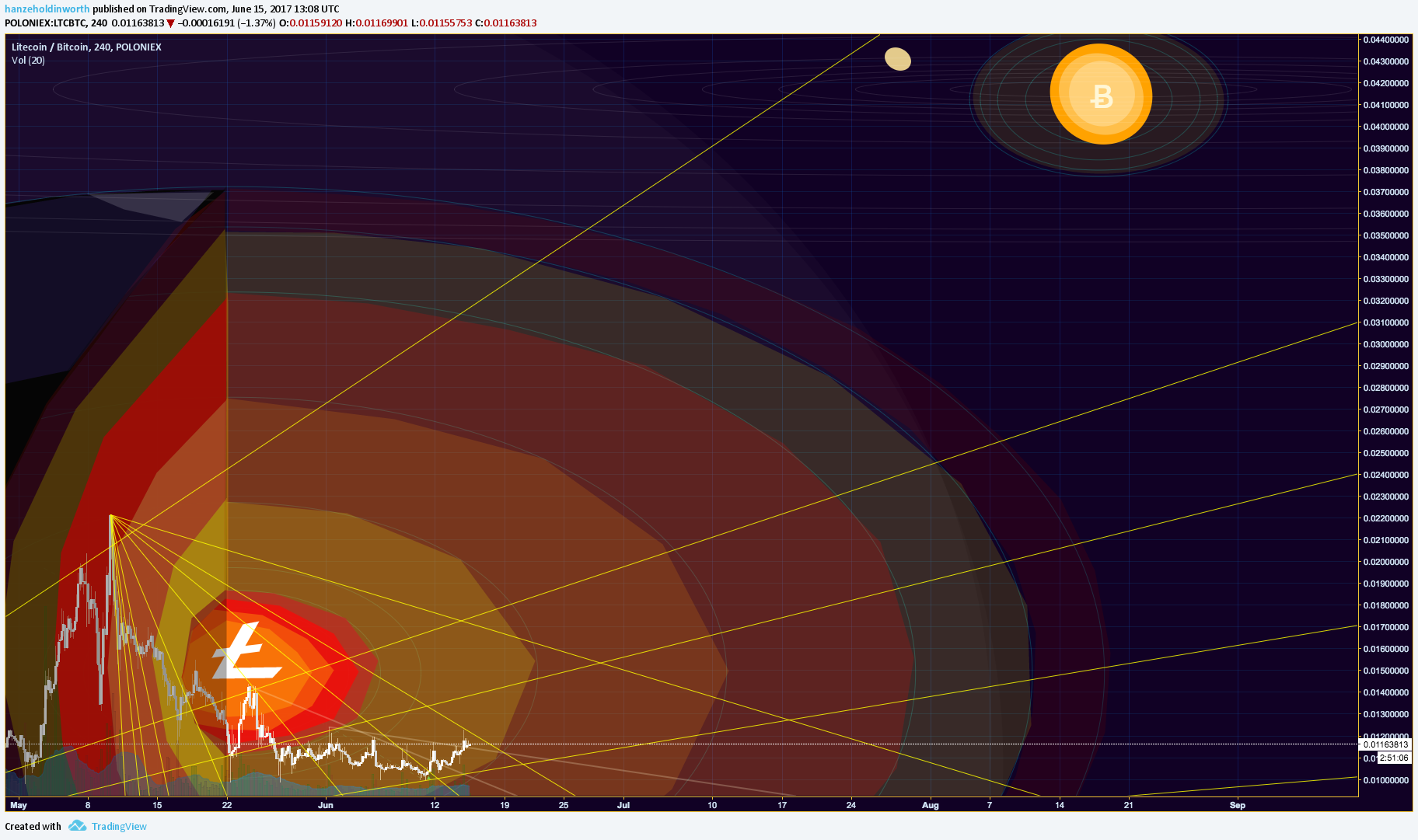Click the Aug label on time axis
Viewport: 1418px width, 840px height.
click(x=931, y=805)
